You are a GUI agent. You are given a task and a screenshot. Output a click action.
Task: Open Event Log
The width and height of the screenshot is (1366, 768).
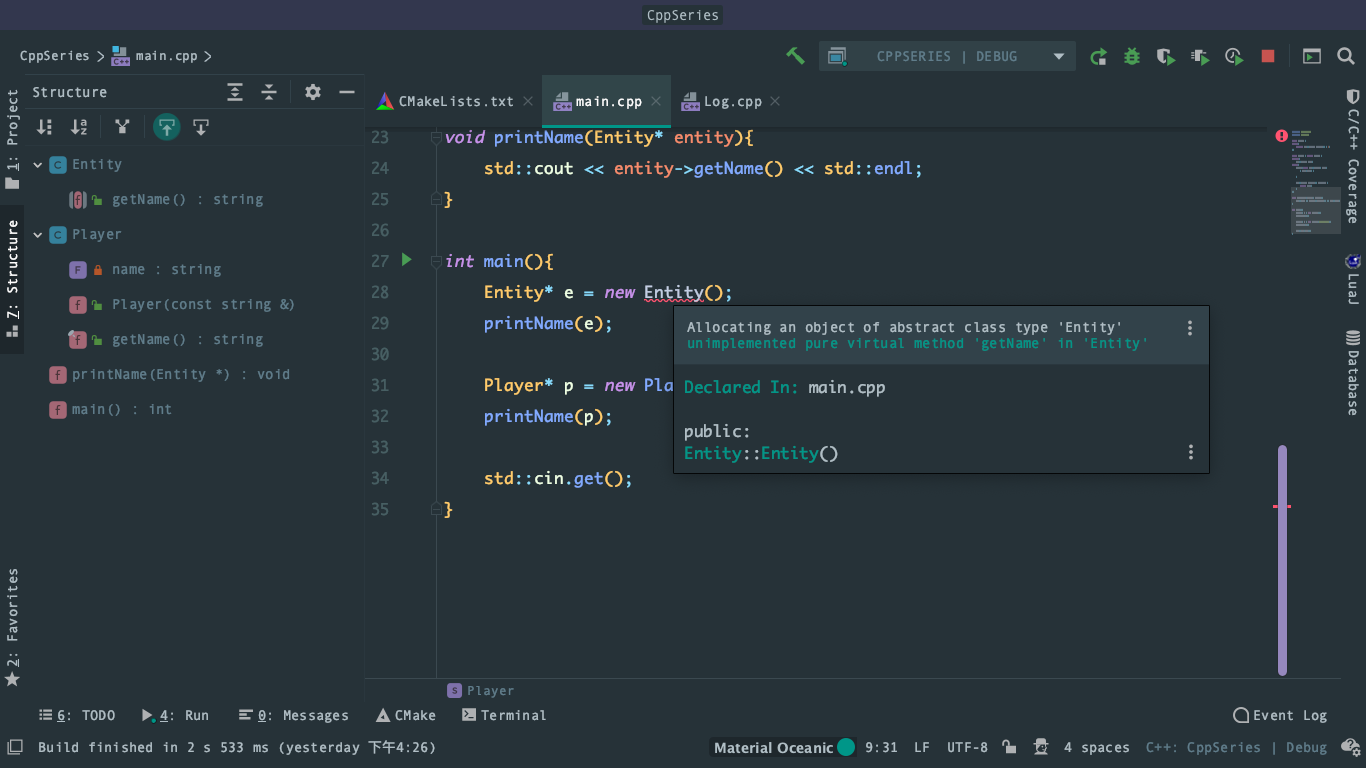point(1280,716)
